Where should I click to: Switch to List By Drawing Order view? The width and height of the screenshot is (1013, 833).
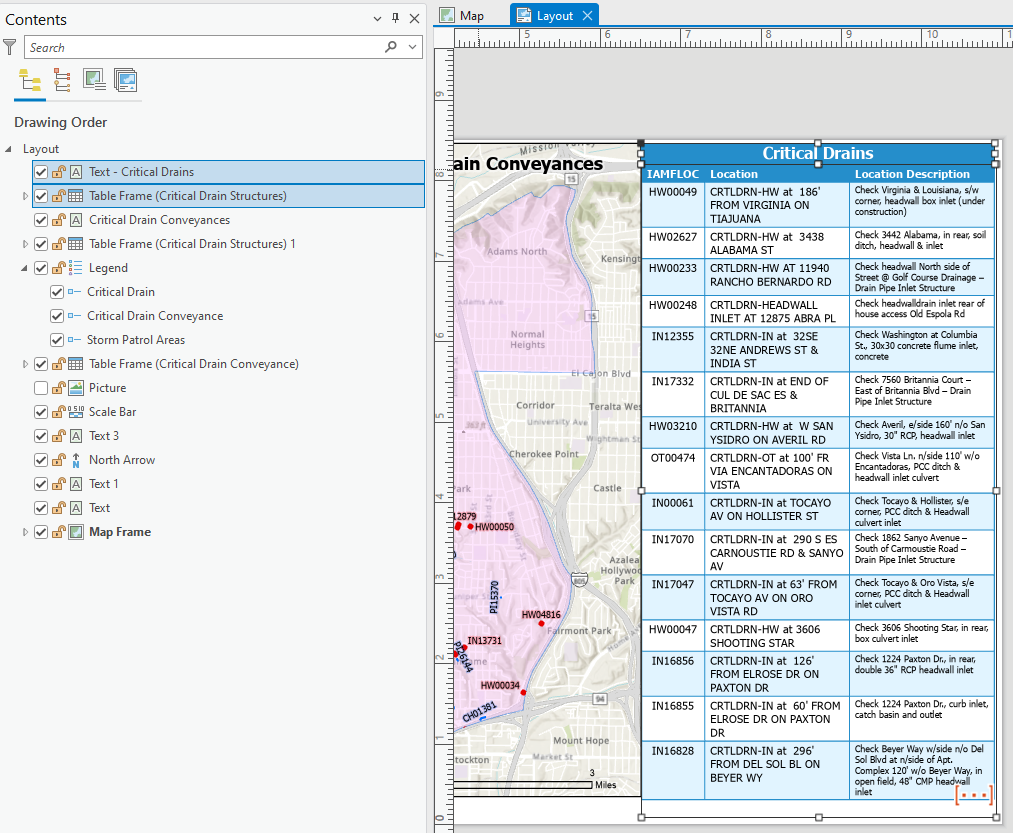pos(30,81)
